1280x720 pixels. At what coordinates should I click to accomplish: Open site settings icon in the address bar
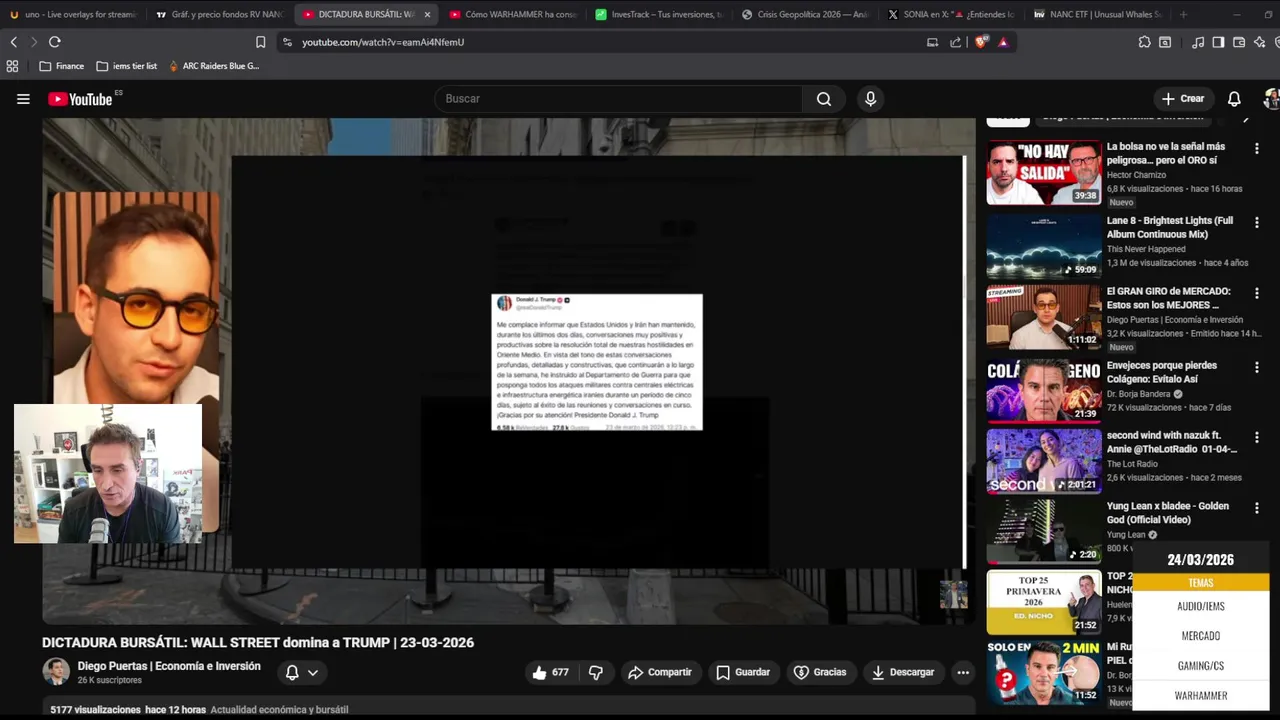point(287,42)
